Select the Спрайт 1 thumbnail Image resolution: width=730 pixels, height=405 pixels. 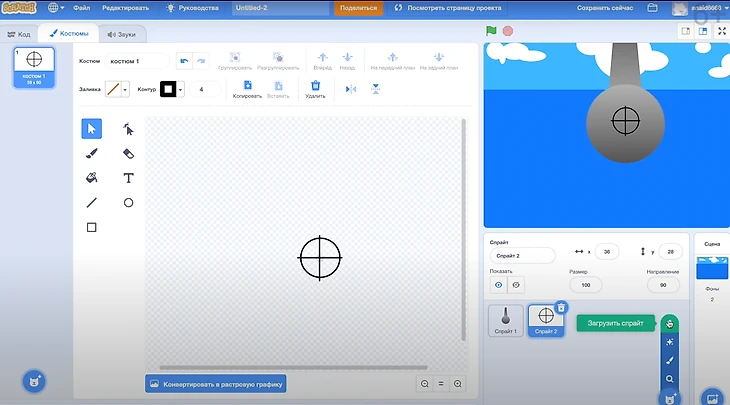pyautogui.click(x=506, y=319)
